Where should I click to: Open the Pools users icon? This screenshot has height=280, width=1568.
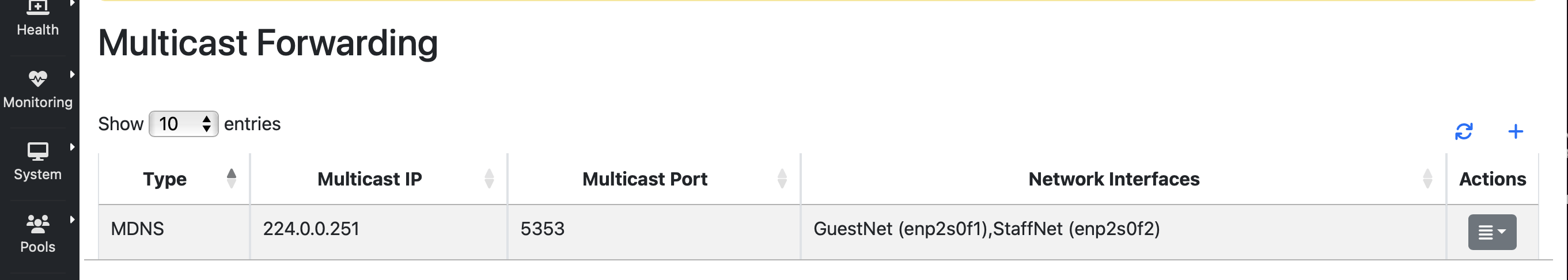click(38, 224)
